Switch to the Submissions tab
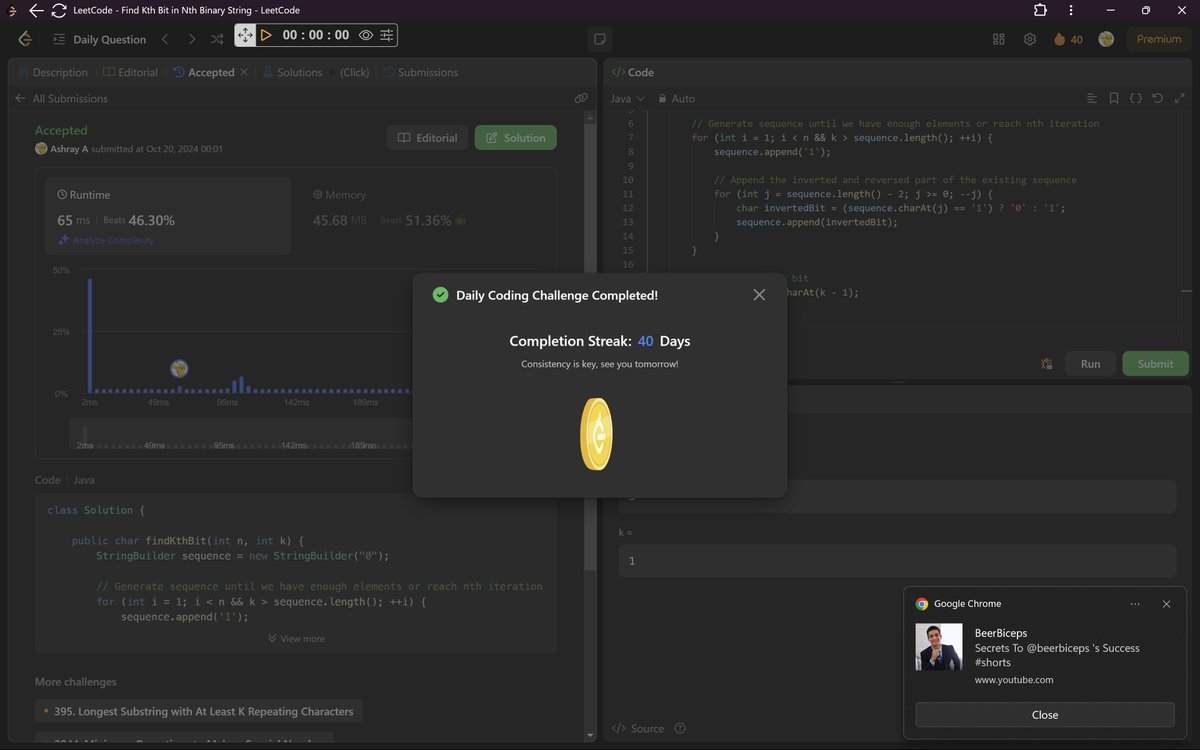The width and height of the screenshot is (1200, 750). tap(420, 72)
